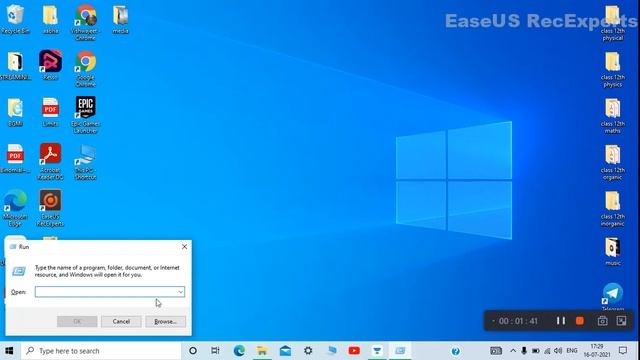Open Settings gear on the taskbar
This screenshot has height=360, width=640.
(x=308, y=351)
